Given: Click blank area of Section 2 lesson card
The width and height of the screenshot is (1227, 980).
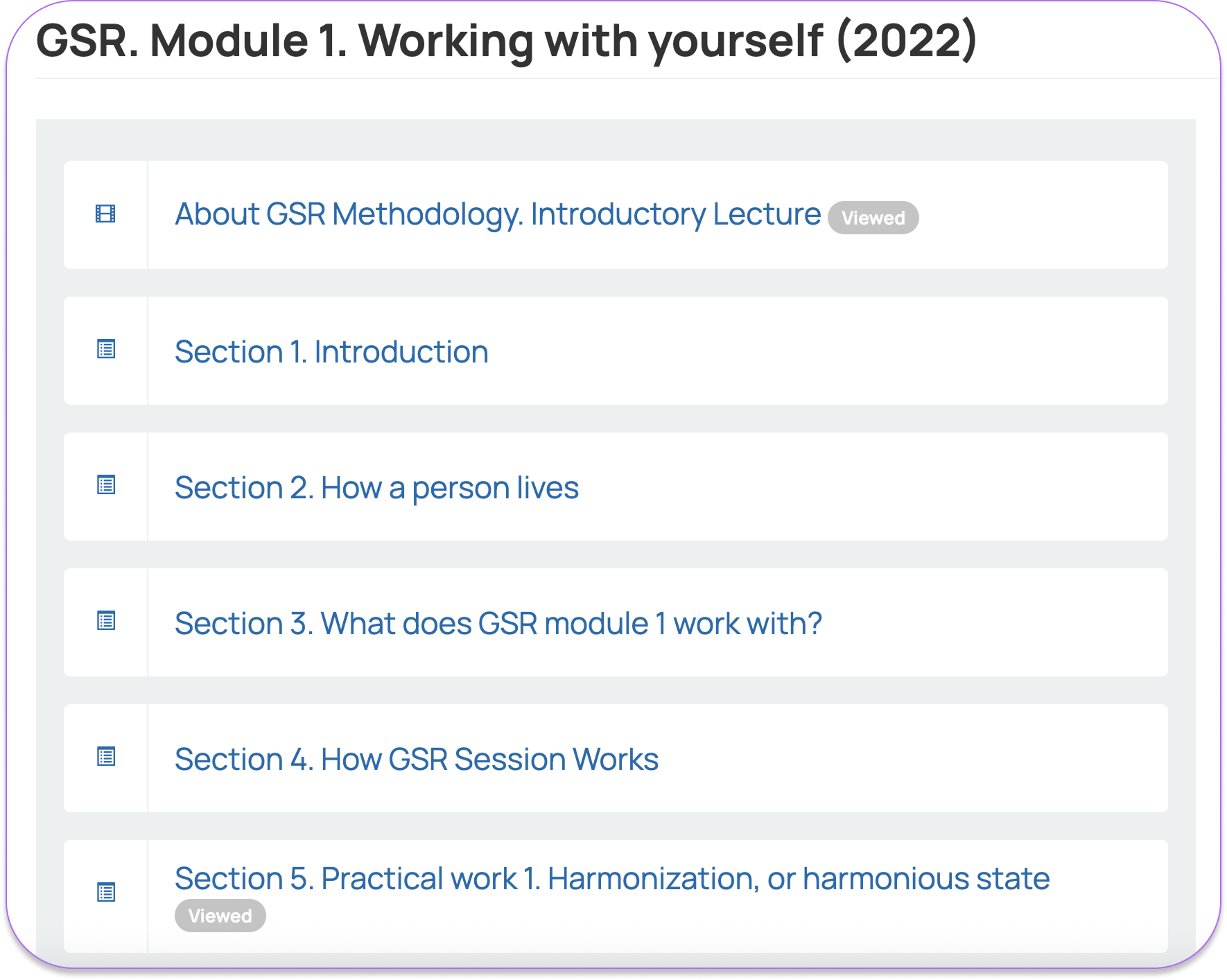Looking at the screenshot, I should 867,487.
